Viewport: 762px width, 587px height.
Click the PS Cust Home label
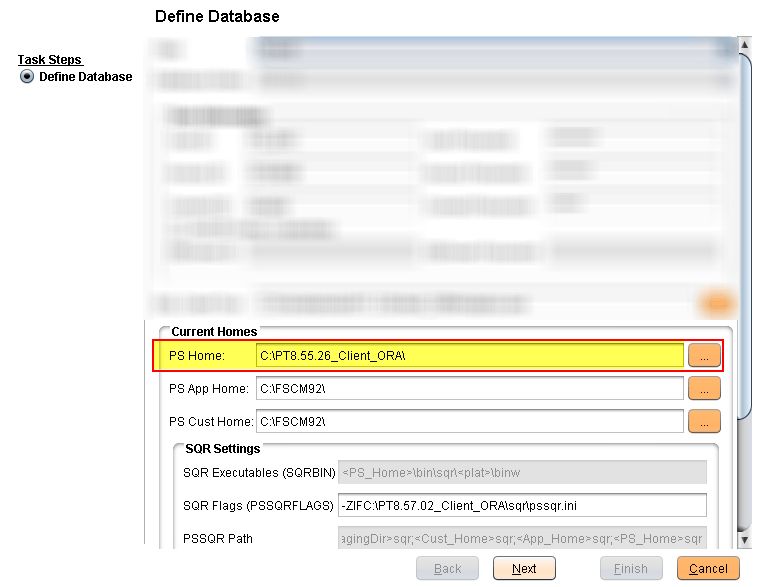(x=211, y=421)
